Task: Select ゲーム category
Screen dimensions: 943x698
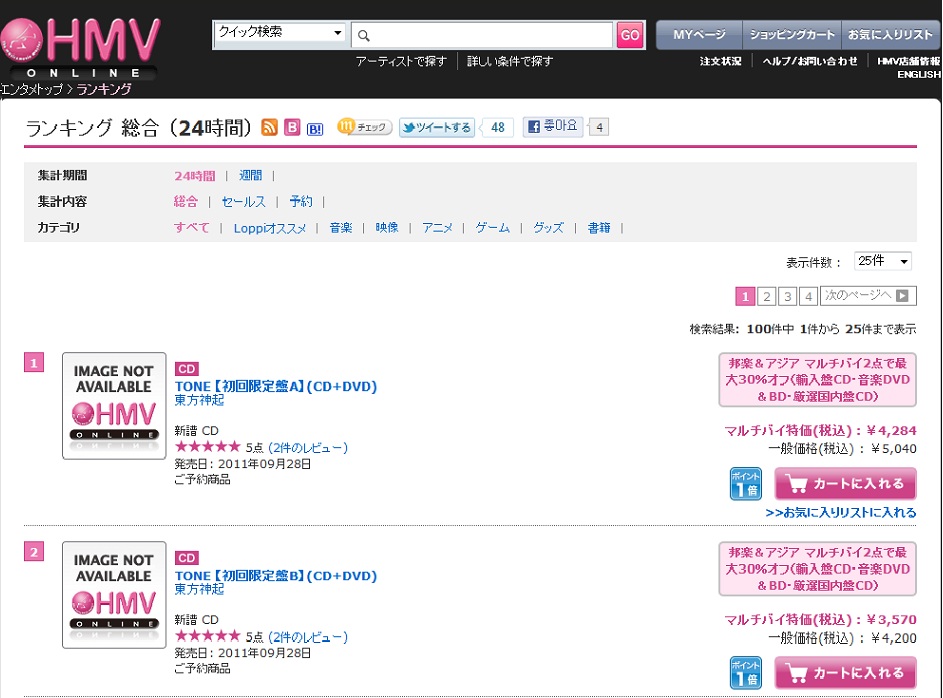Action: (x=492, y=228)
